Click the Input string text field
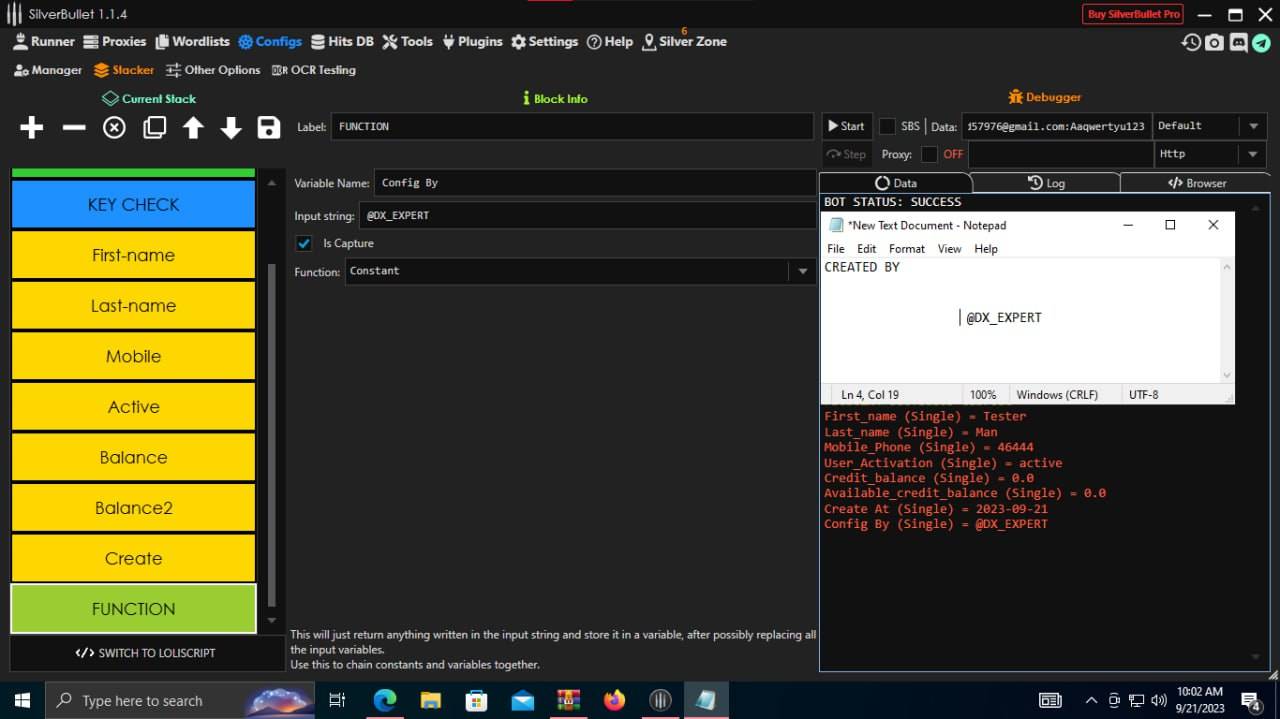Viewport: 1280px width, 719px height. [x=587, y=216]
